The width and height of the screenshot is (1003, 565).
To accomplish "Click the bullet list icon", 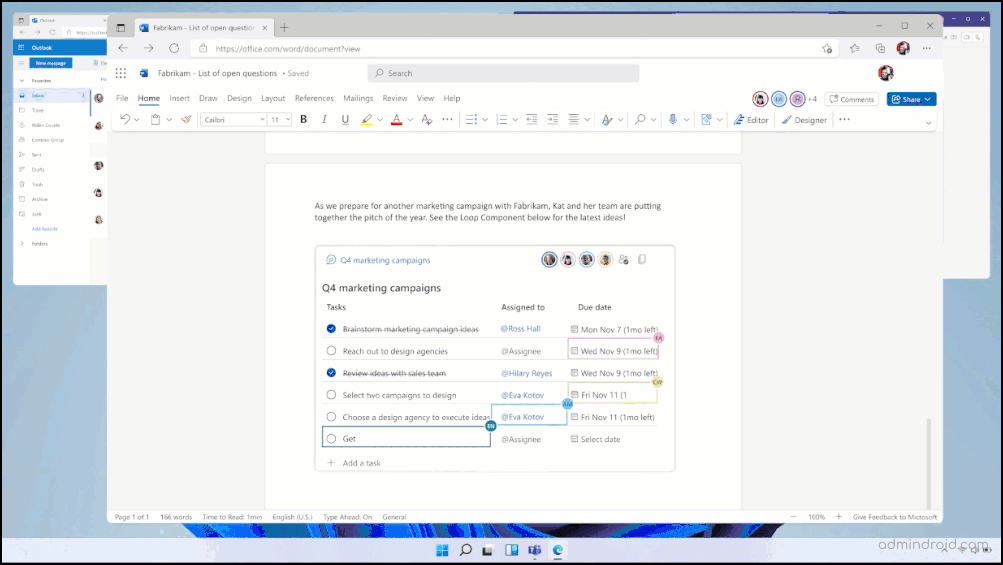I will pos(471,119).
